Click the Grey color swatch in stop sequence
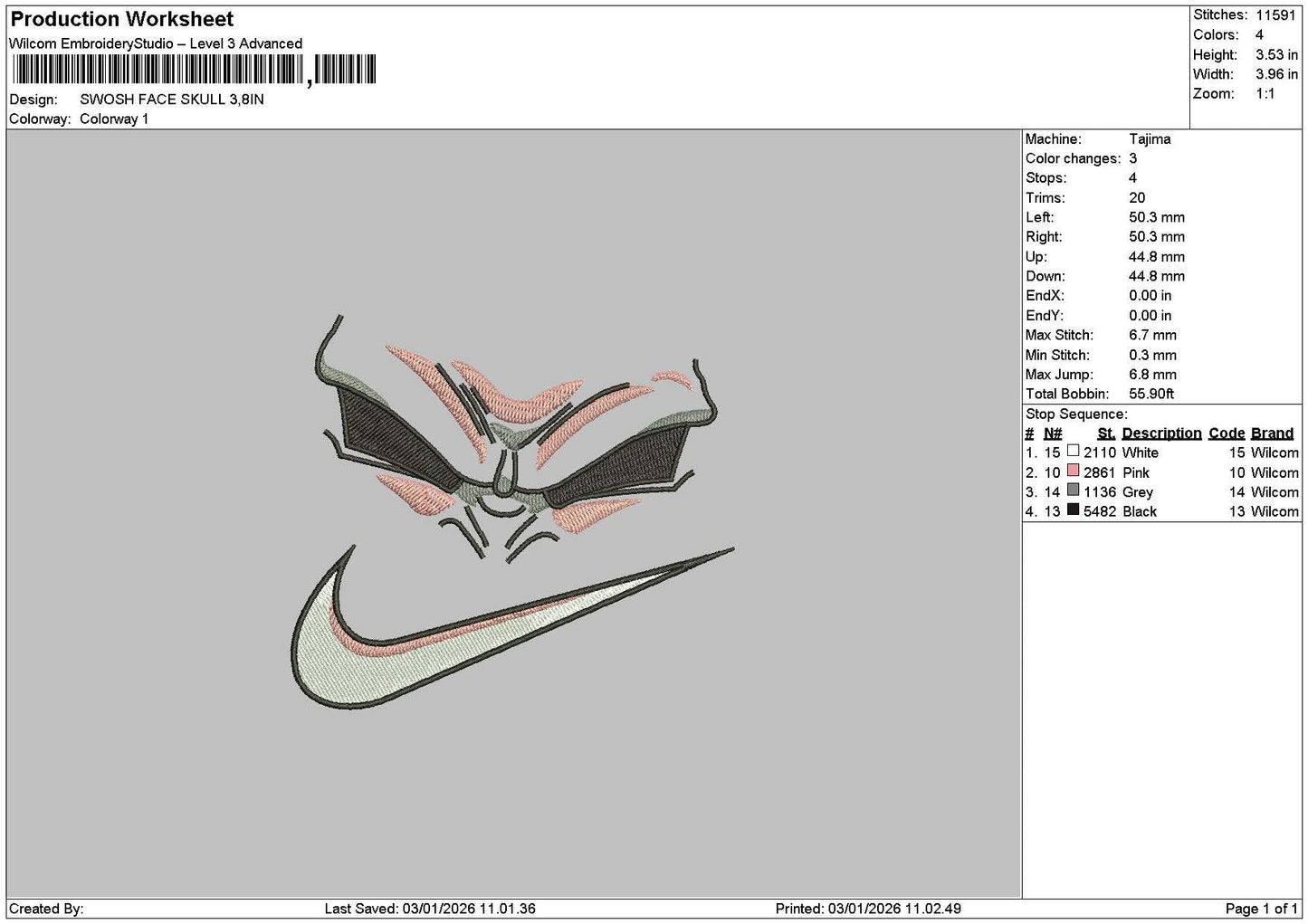This screenshot has width=1308, height=924. [1073, 491]
